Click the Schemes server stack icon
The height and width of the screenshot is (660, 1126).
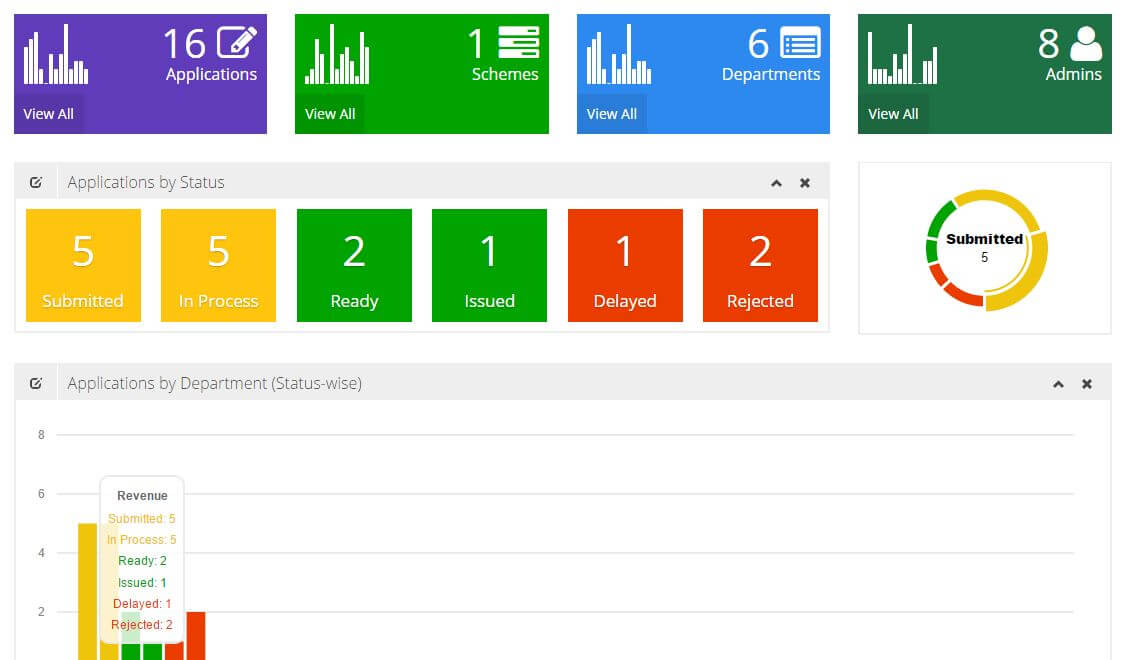coord(518,44)
